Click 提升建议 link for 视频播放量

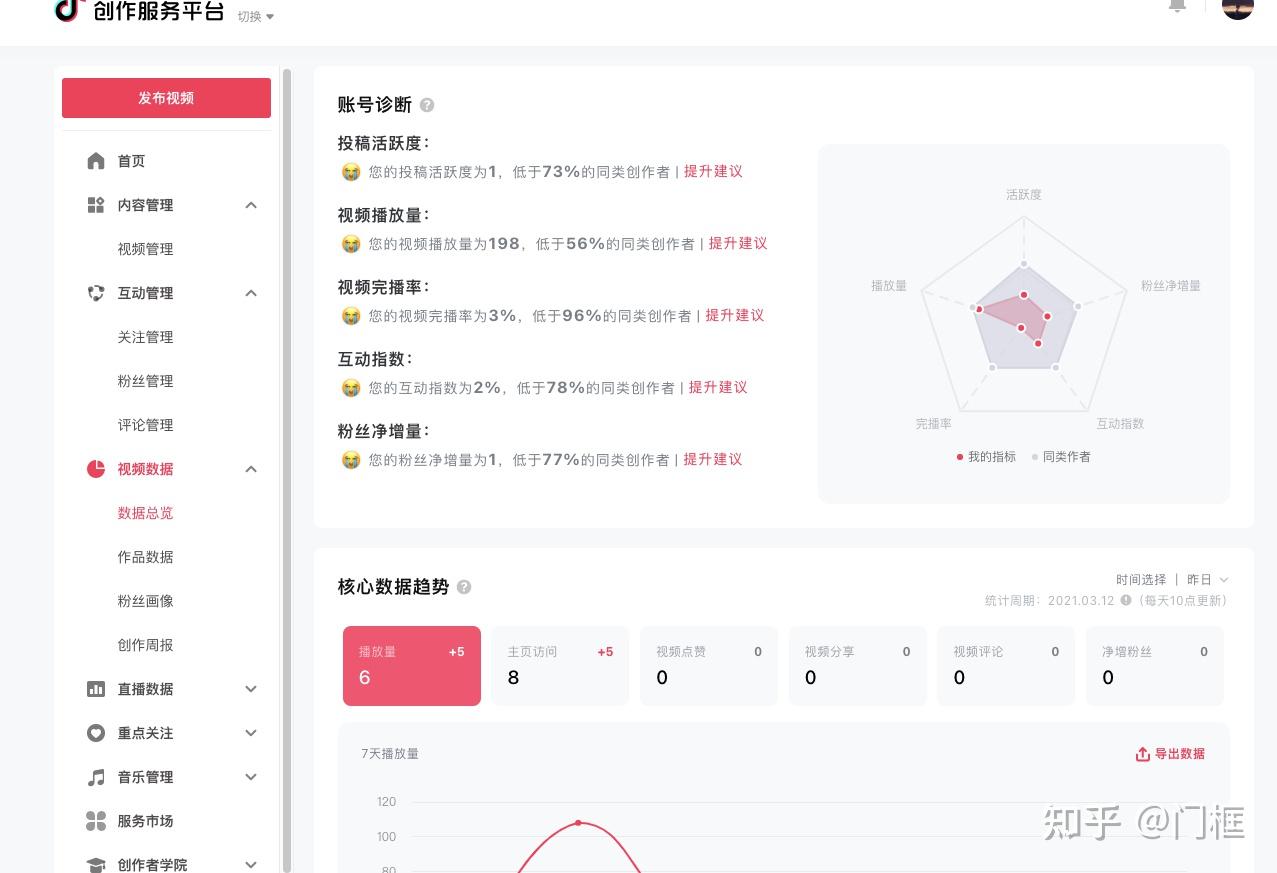point(738,244)
